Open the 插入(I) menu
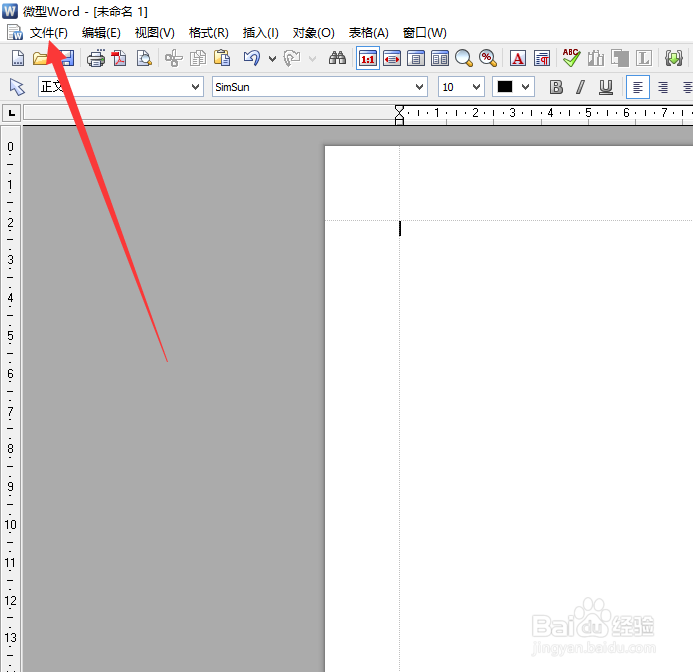Image resolution: width=693 pixels, height=672 pixels. pyautogui.click(x=260, y=33)
